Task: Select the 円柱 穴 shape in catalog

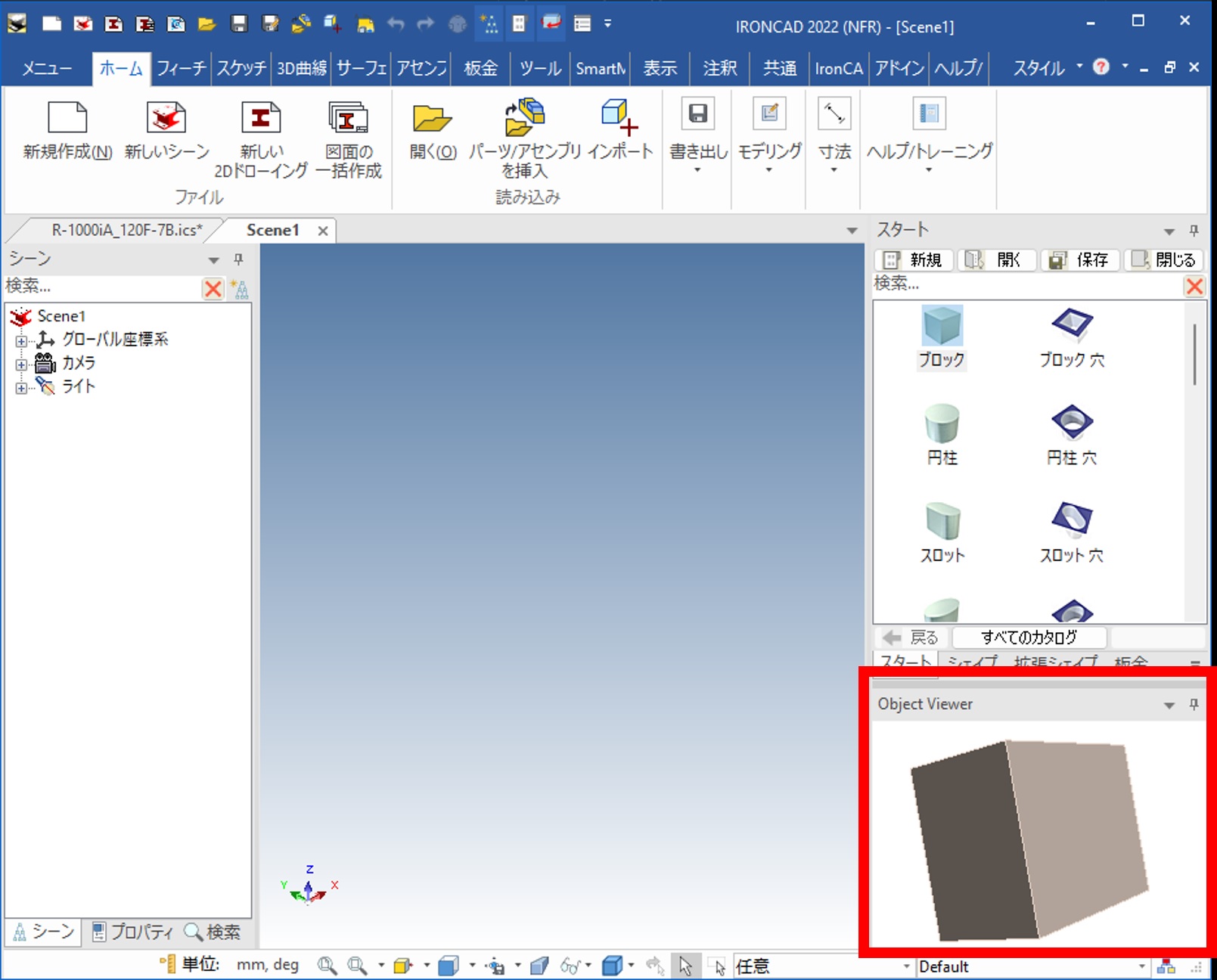Action: pos(1072,435)
